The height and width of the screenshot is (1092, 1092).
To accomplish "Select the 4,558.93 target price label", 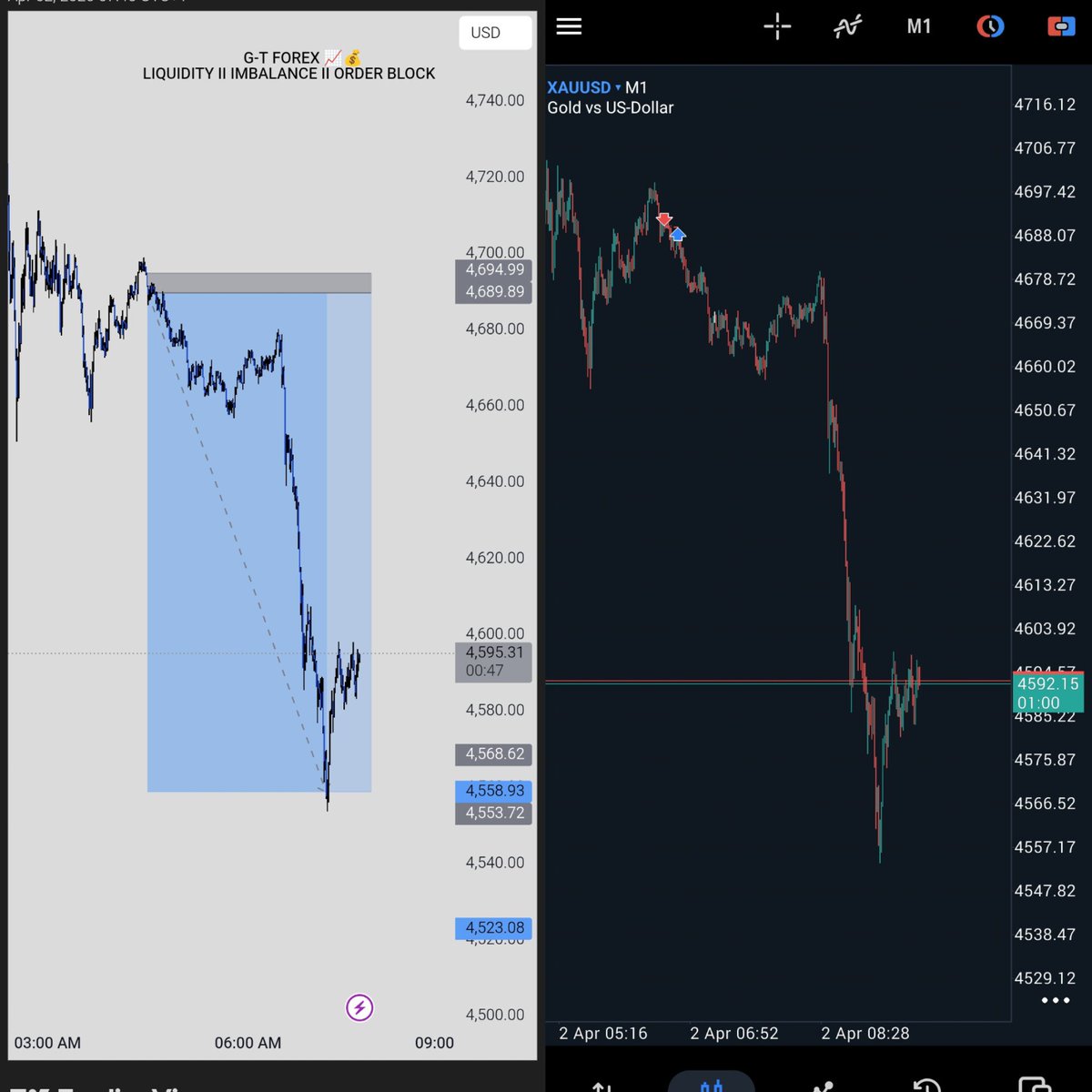I will tap(493, 791).
